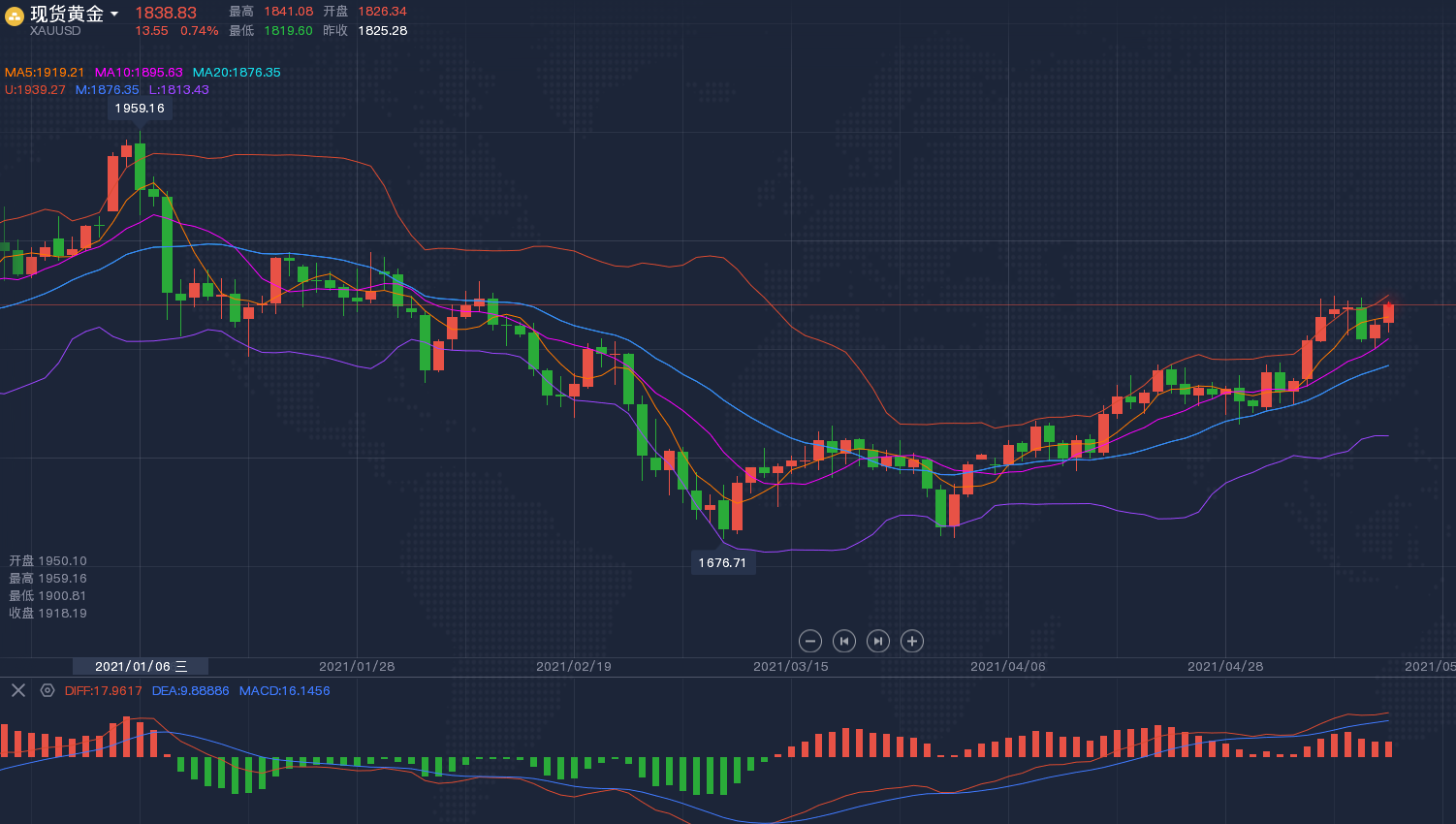Screen dimensions: 1456x824
Task: Click the 1959.16 high price marker
Action: click(x=140, y=109)
